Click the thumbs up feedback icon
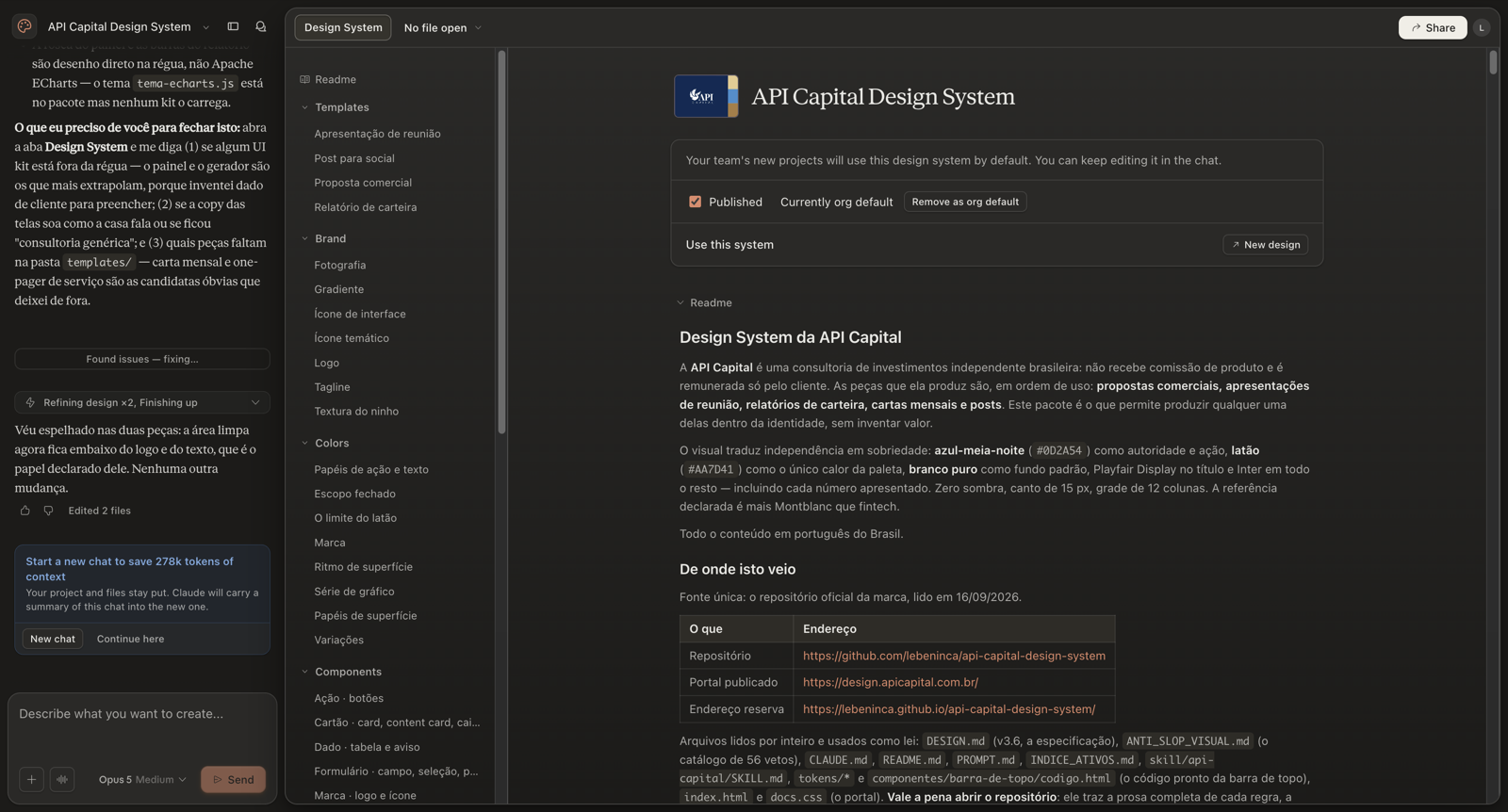1508x812 pixels. pyautogui.click(x=25, y=511)
